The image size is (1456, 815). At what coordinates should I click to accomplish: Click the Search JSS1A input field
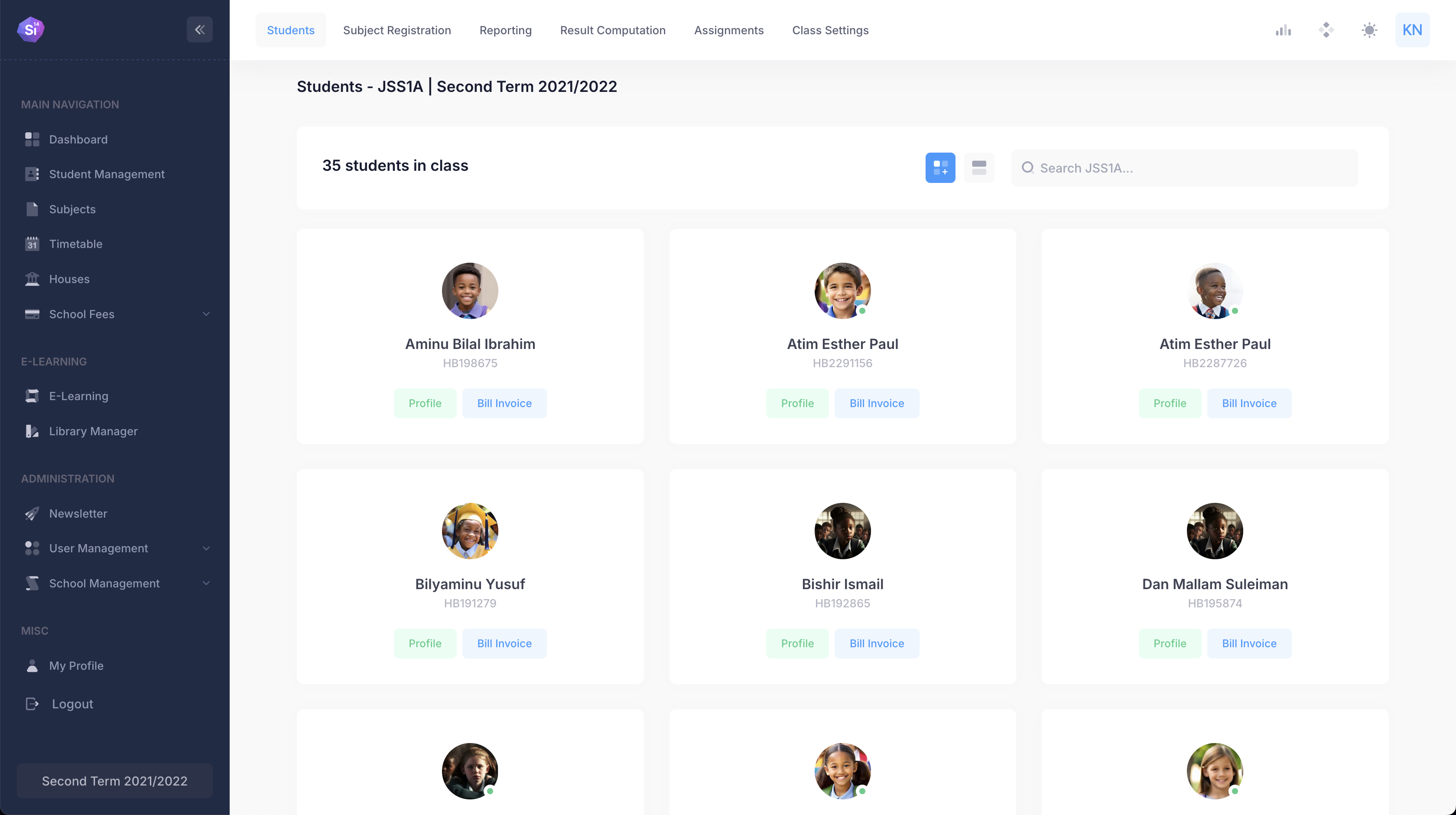pyautogui.click(x=1184, y=168)
